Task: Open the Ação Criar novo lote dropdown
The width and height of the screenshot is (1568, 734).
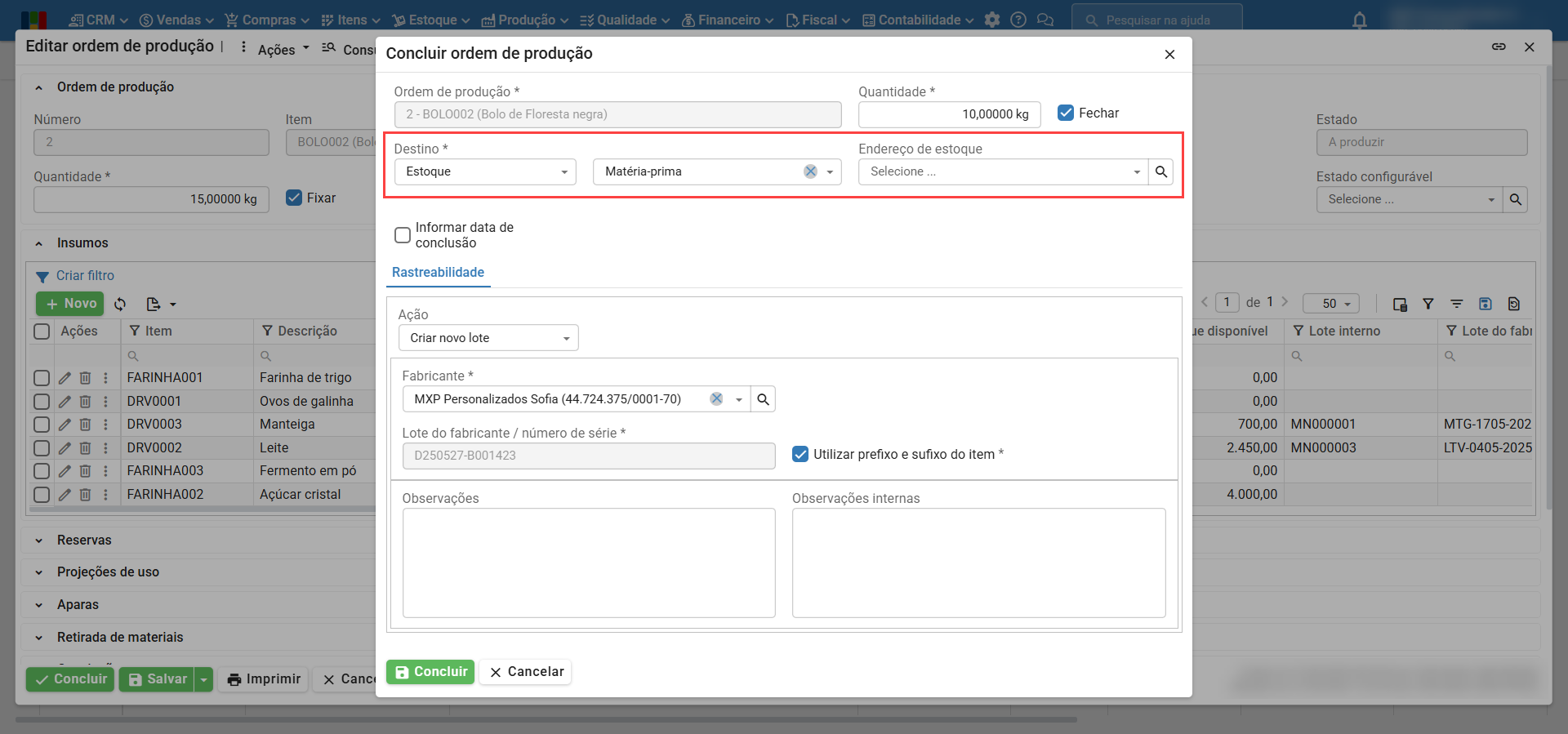Action: pyautogui.click(x=488, y=338)
